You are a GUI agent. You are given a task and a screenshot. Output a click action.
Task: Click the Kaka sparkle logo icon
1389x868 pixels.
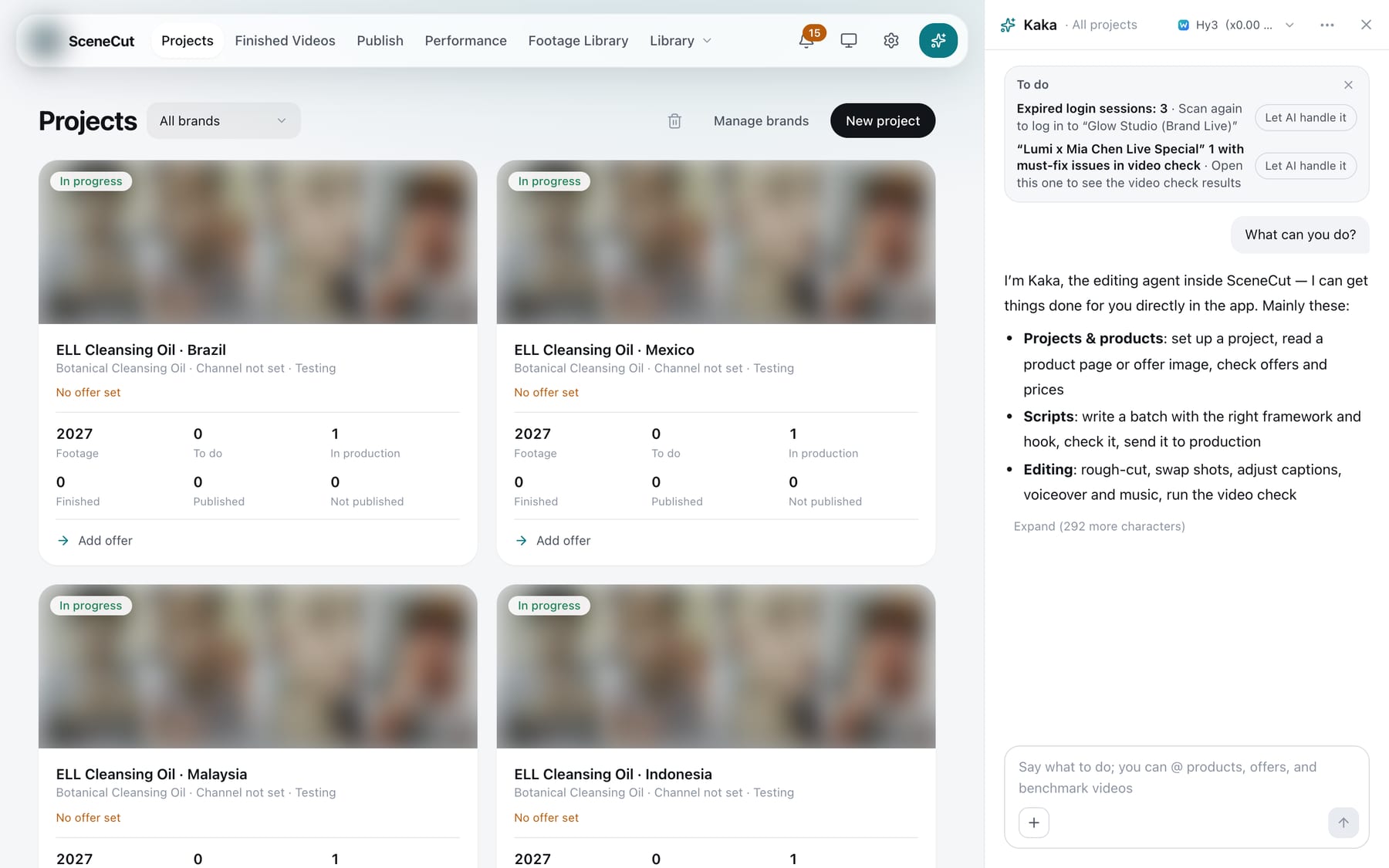(x=1008, y=25)
